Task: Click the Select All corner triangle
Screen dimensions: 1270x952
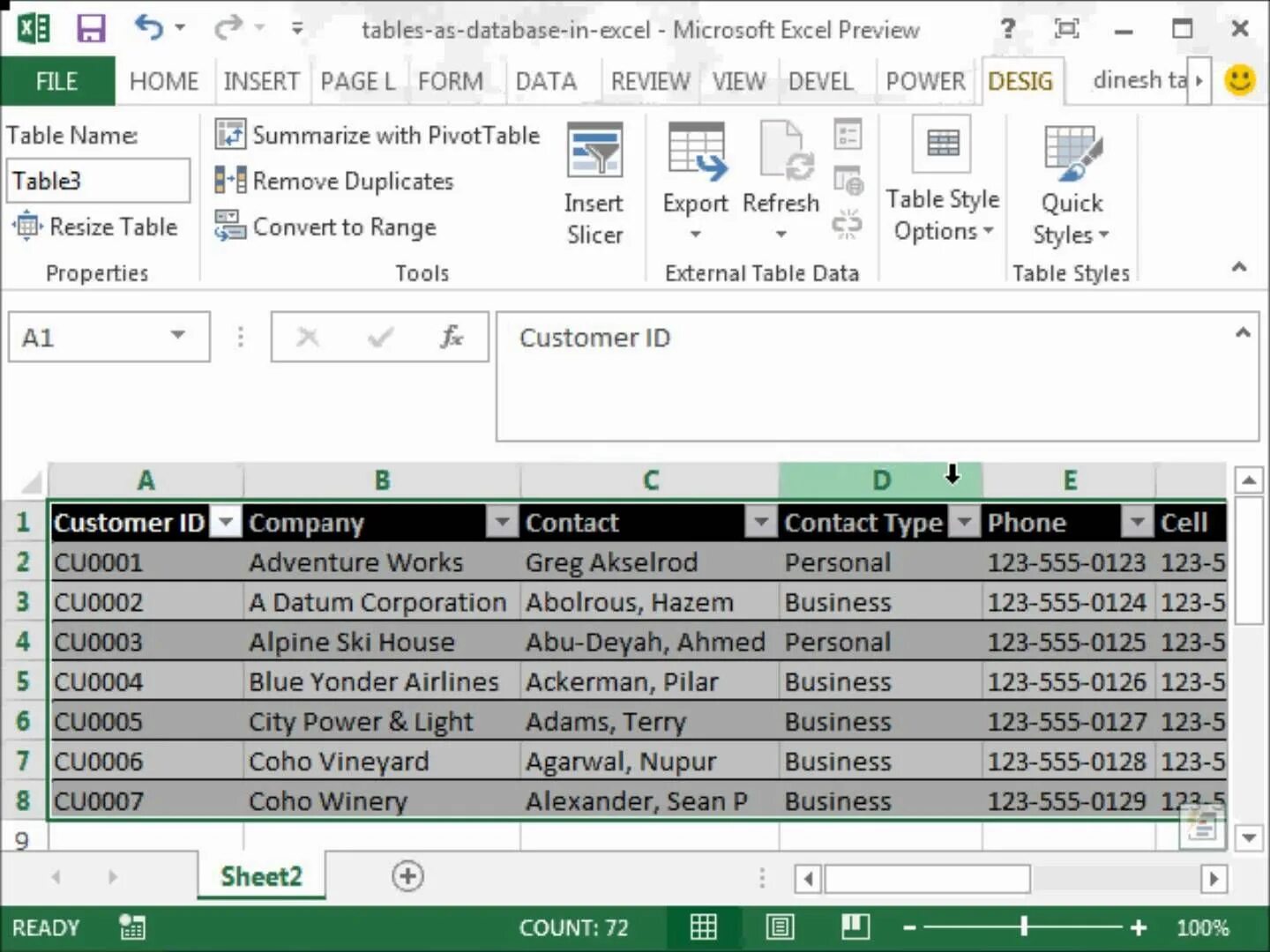Action: (32, 482)
